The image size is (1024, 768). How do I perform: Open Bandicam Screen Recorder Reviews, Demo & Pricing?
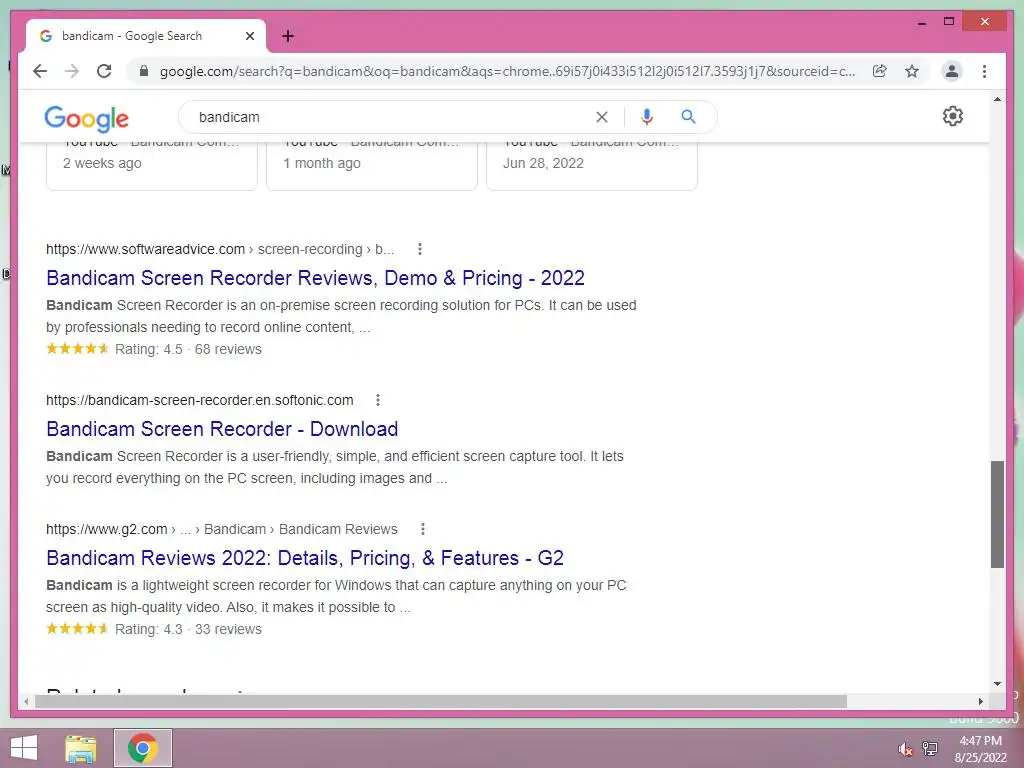(315, 278)
